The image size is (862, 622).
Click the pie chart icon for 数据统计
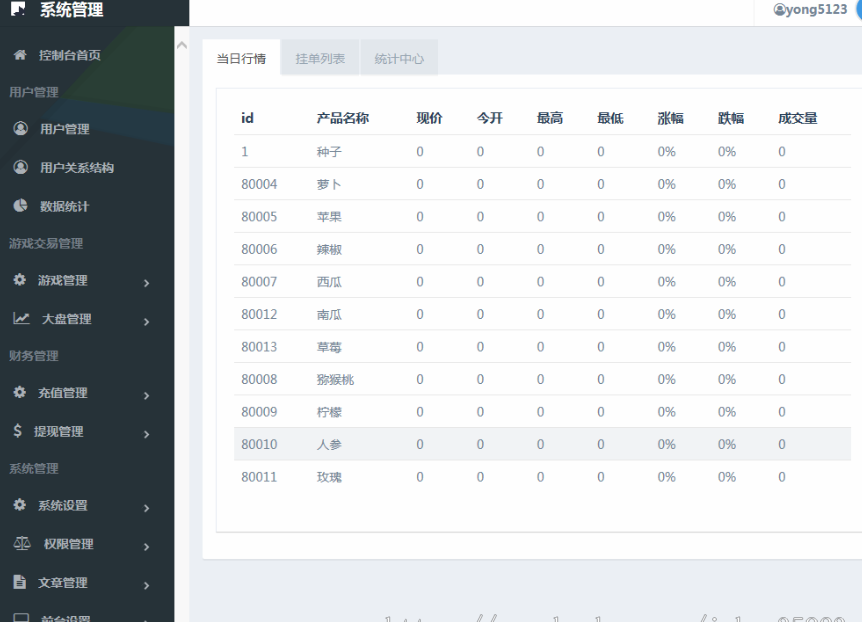tap(20, 206)
